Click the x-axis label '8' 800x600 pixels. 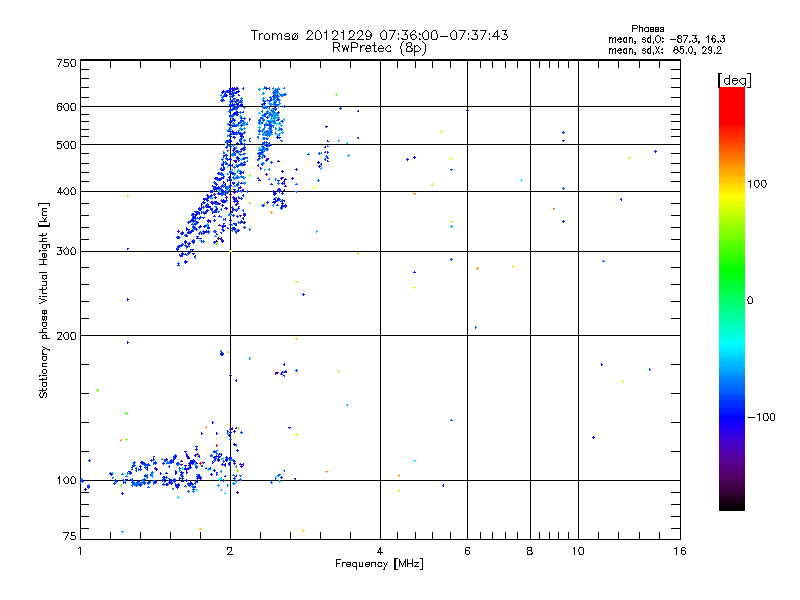(530, 551)
